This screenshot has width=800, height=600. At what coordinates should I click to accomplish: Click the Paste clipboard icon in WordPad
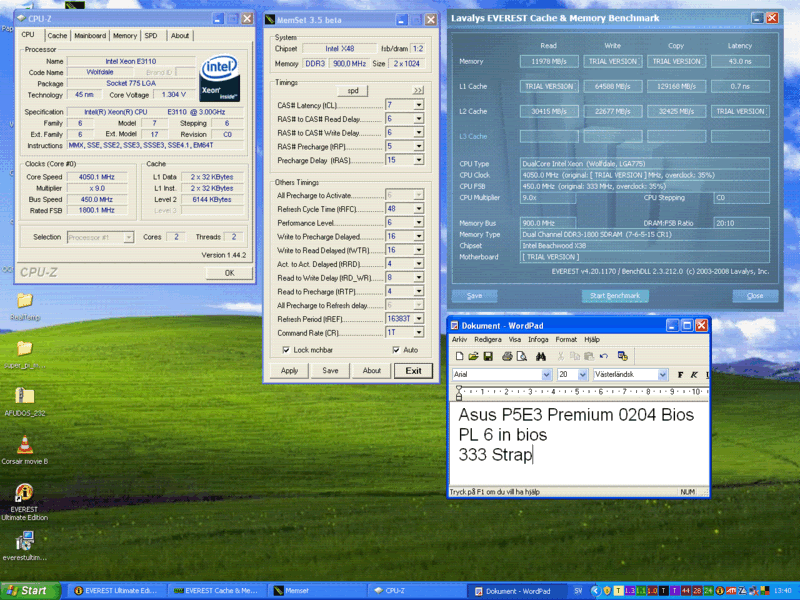(589, 356)
